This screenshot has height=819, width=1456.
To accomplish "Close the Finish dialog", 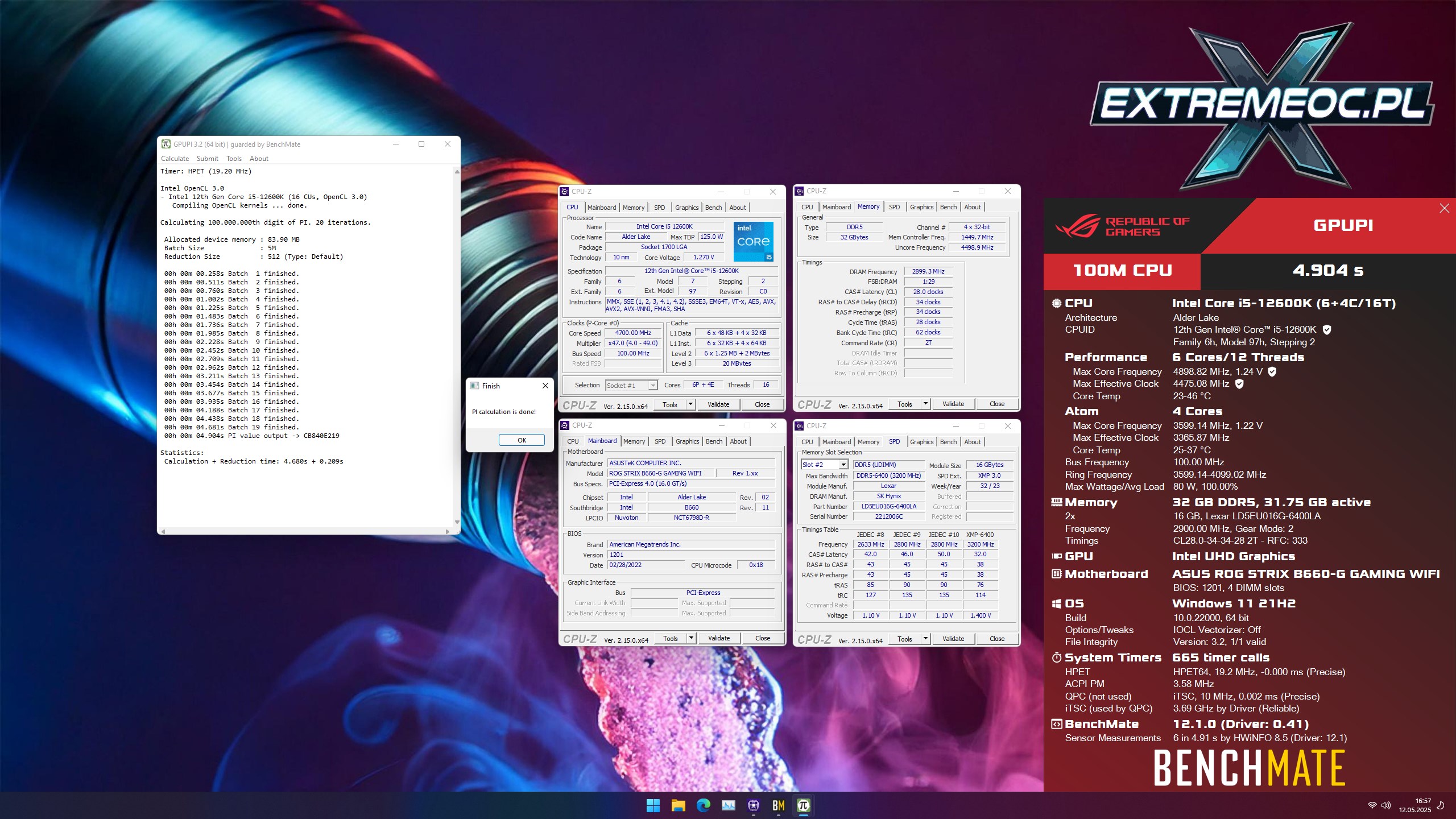I will click(x=545, y=386).
